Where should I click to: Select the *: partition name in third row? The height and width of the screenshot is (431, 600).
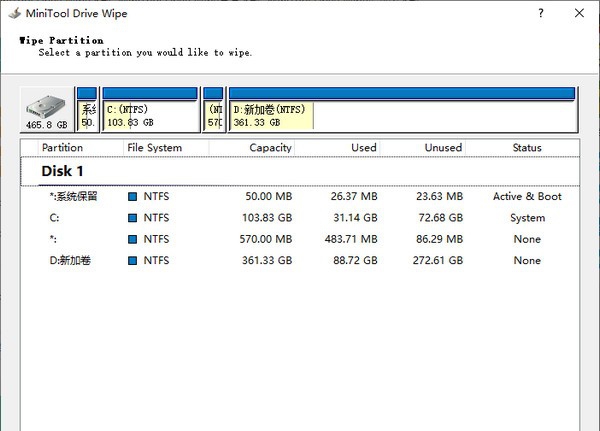click(53, 240)
